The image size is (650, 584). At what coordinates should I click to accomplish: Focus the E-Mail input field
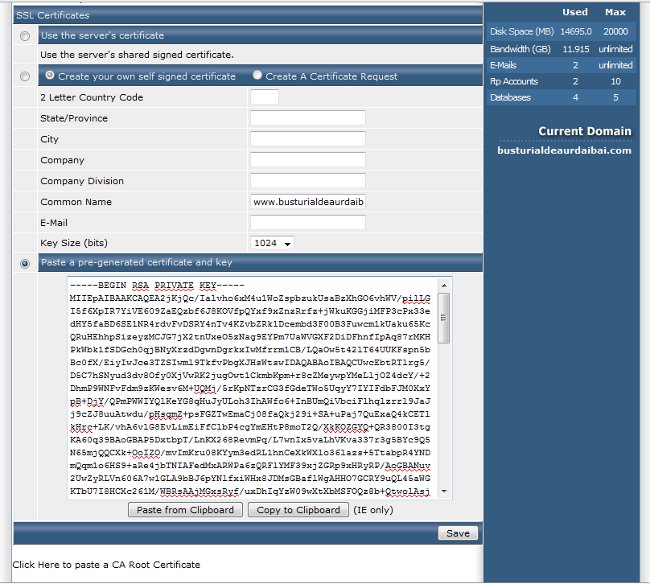pyautogui.click(x=307, y=222)
